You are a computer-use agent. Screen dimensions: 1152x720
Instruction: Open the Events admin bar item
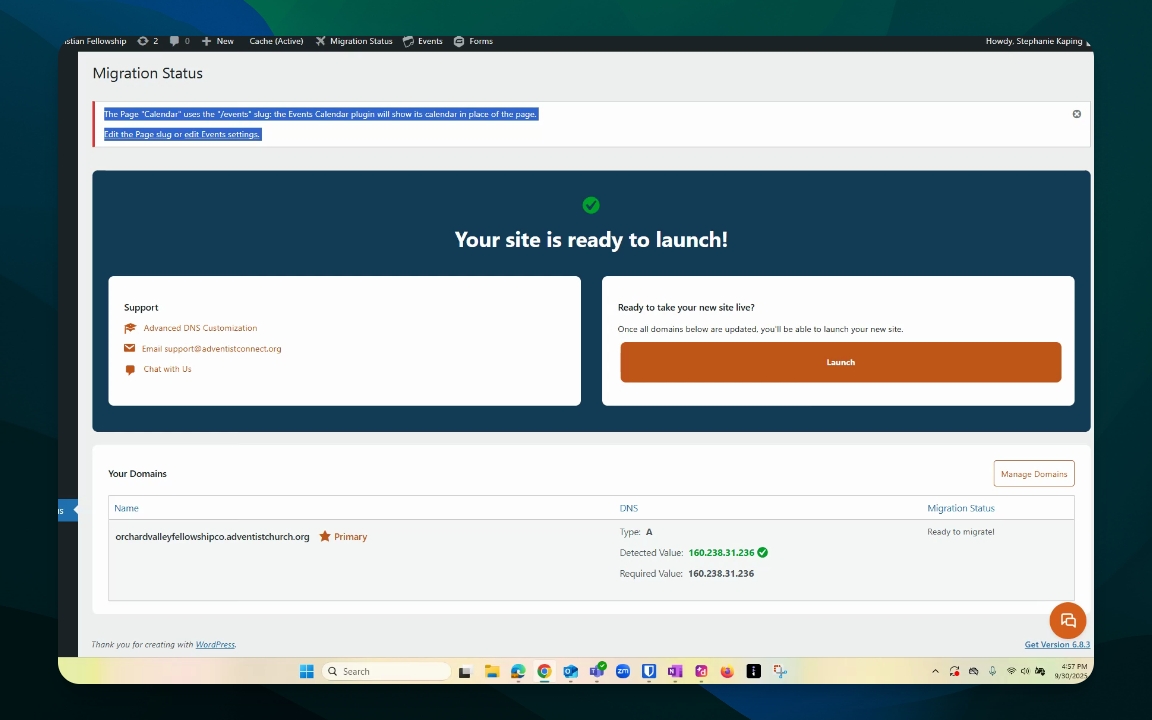(422, 41)
